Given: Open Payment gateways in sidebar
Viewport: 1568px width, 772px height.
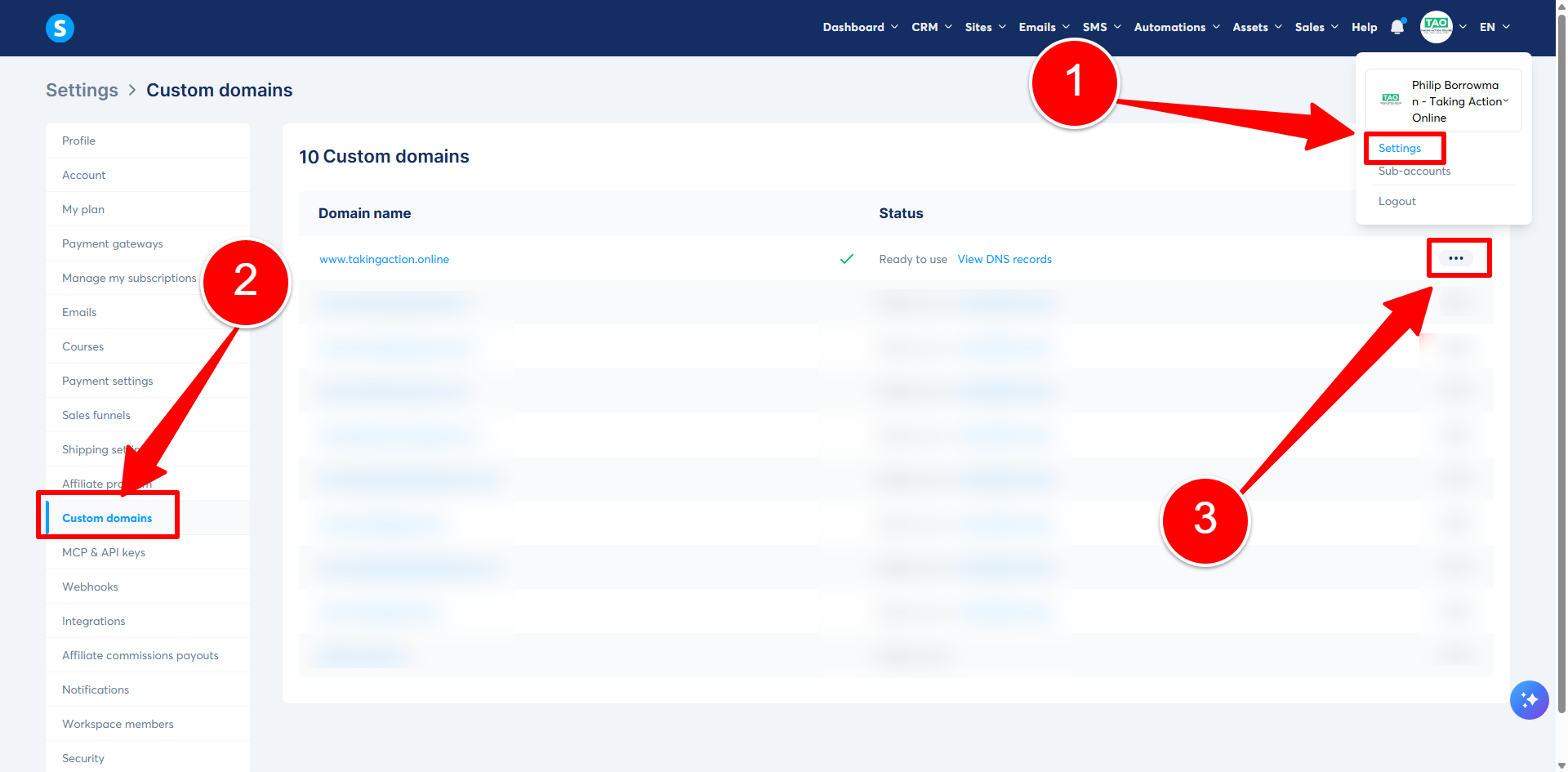Looking at the screenshot, I should tap(148, 243).
